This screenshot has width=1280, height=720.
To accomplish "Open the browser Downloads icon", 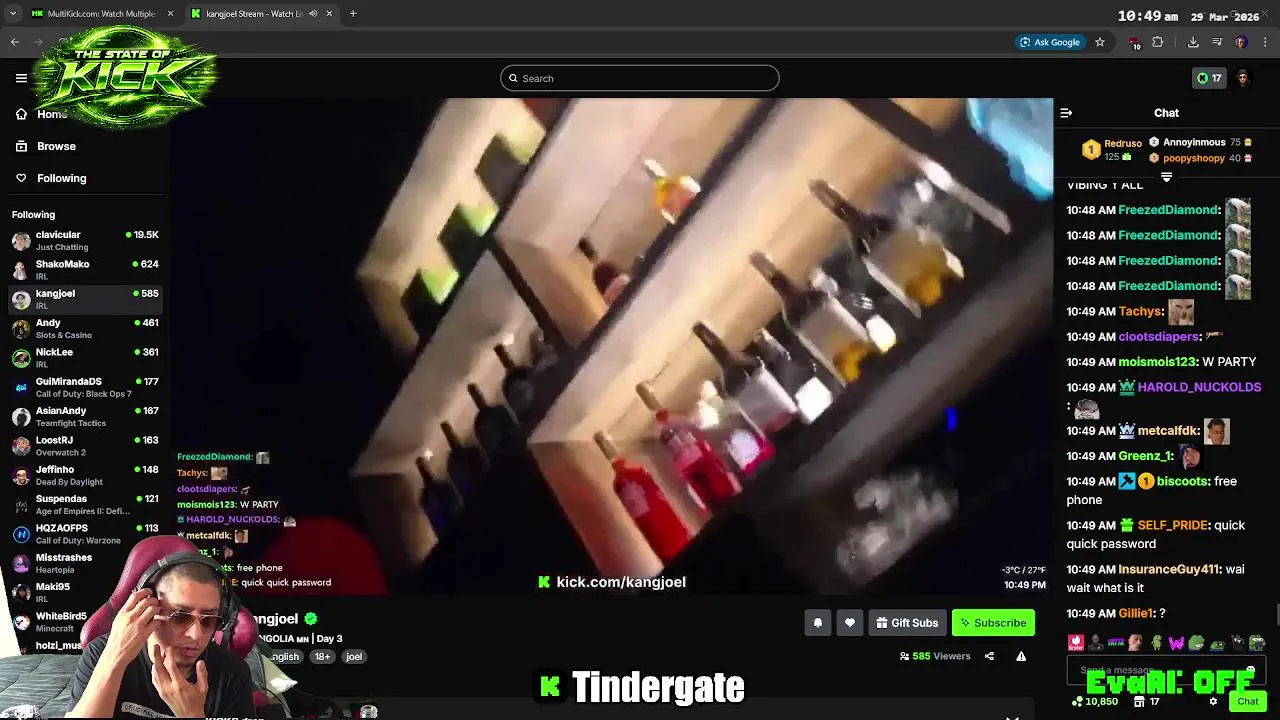I will point(1193,42).
